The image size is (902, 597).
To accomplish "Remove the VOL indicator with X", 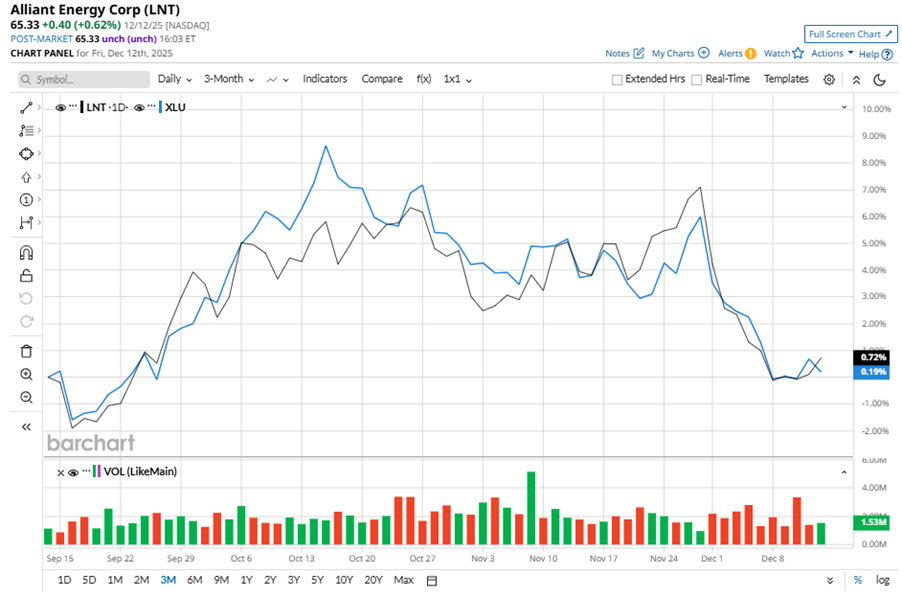I will pos(60,473).
